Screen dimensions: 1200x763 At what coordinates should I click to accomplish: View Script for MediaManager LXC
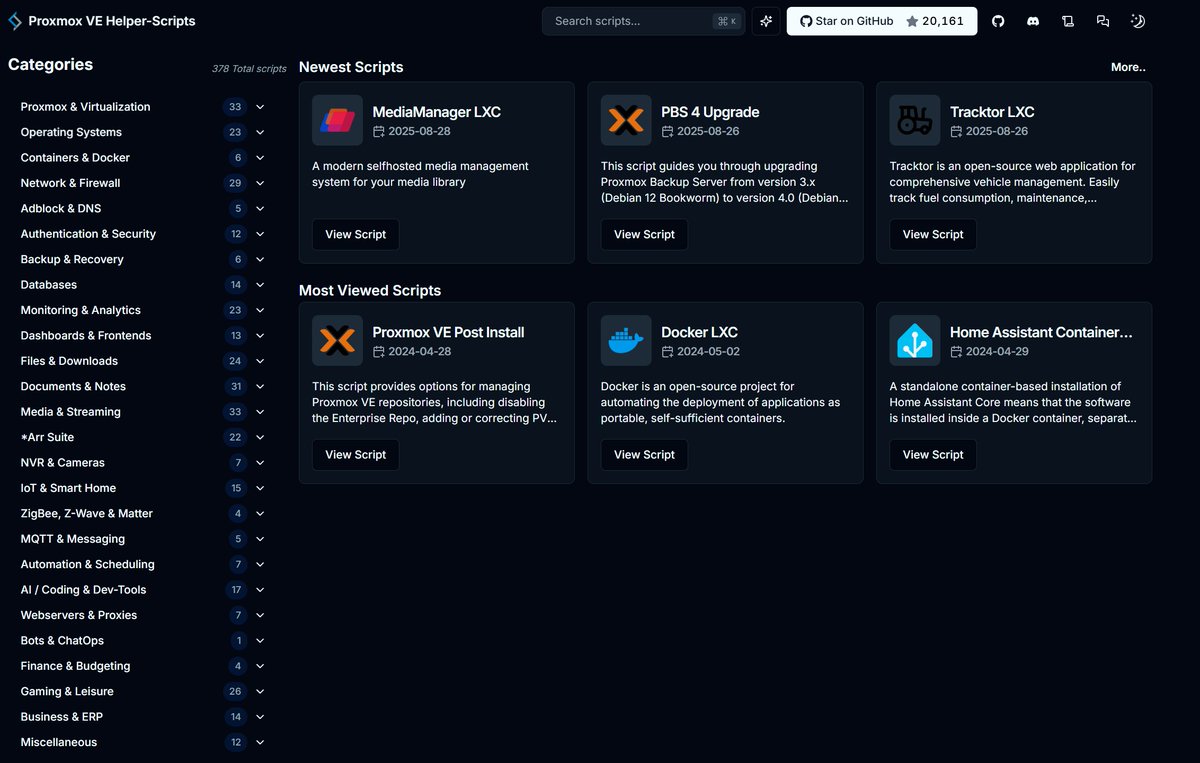355,234
